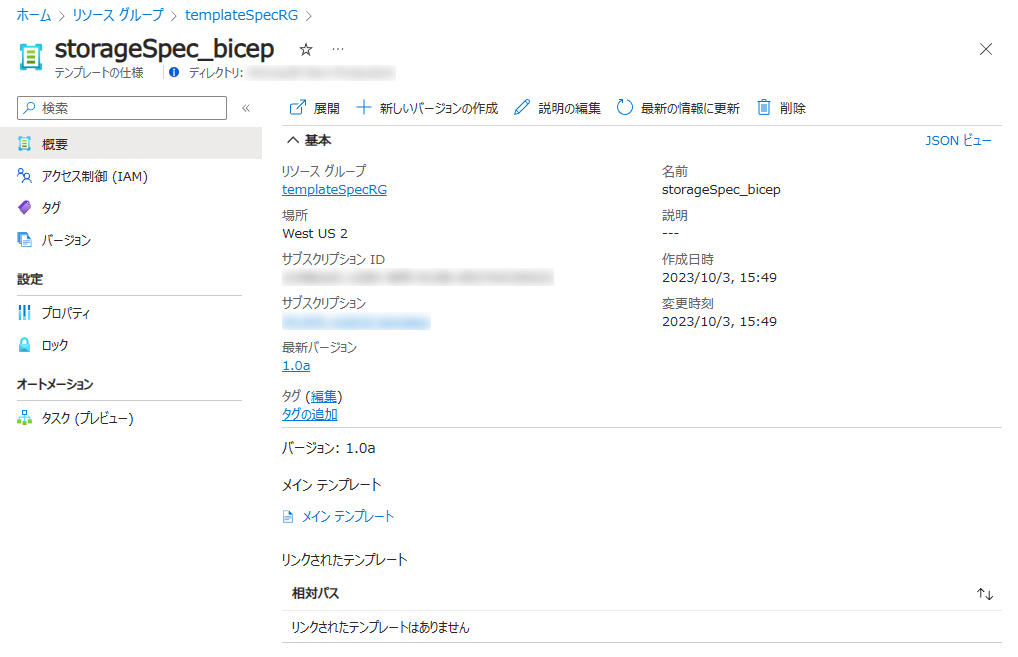Open the JSON ビュー link
Image resolution: width=1018 pixels, height=657 pixels.
958,141
